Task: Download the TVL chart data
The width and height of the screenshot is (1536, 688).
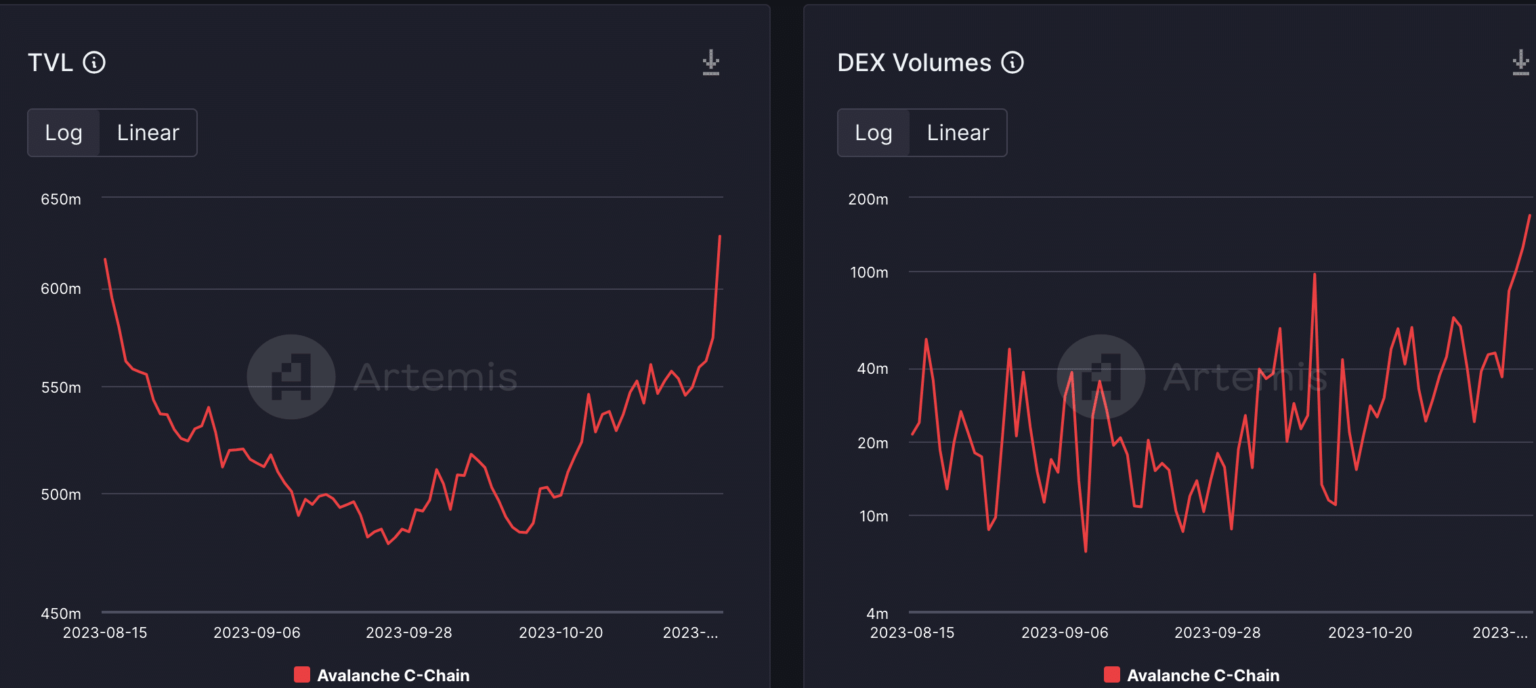Action: point(710,63)
